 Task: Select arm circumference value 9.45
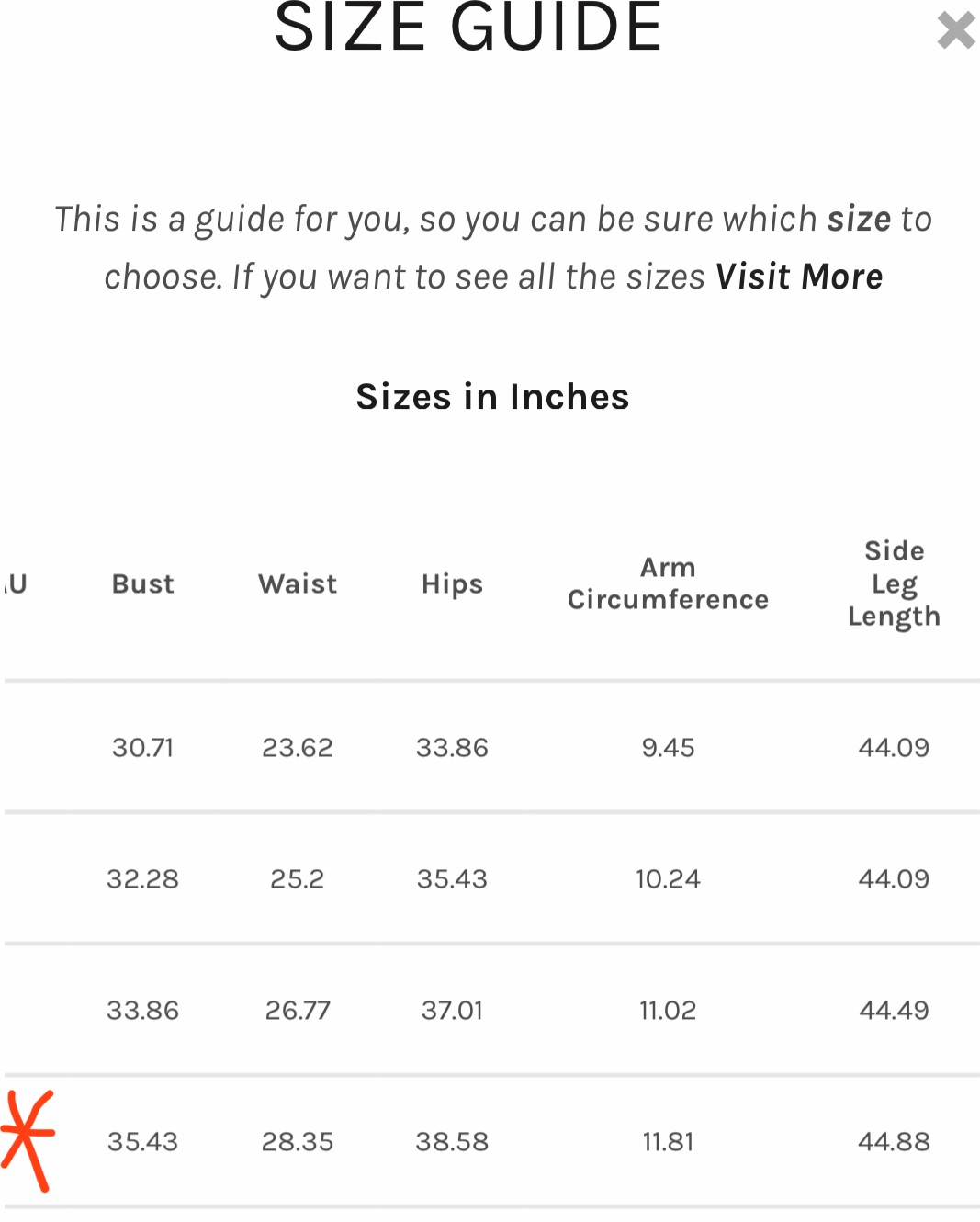(669, 748)
